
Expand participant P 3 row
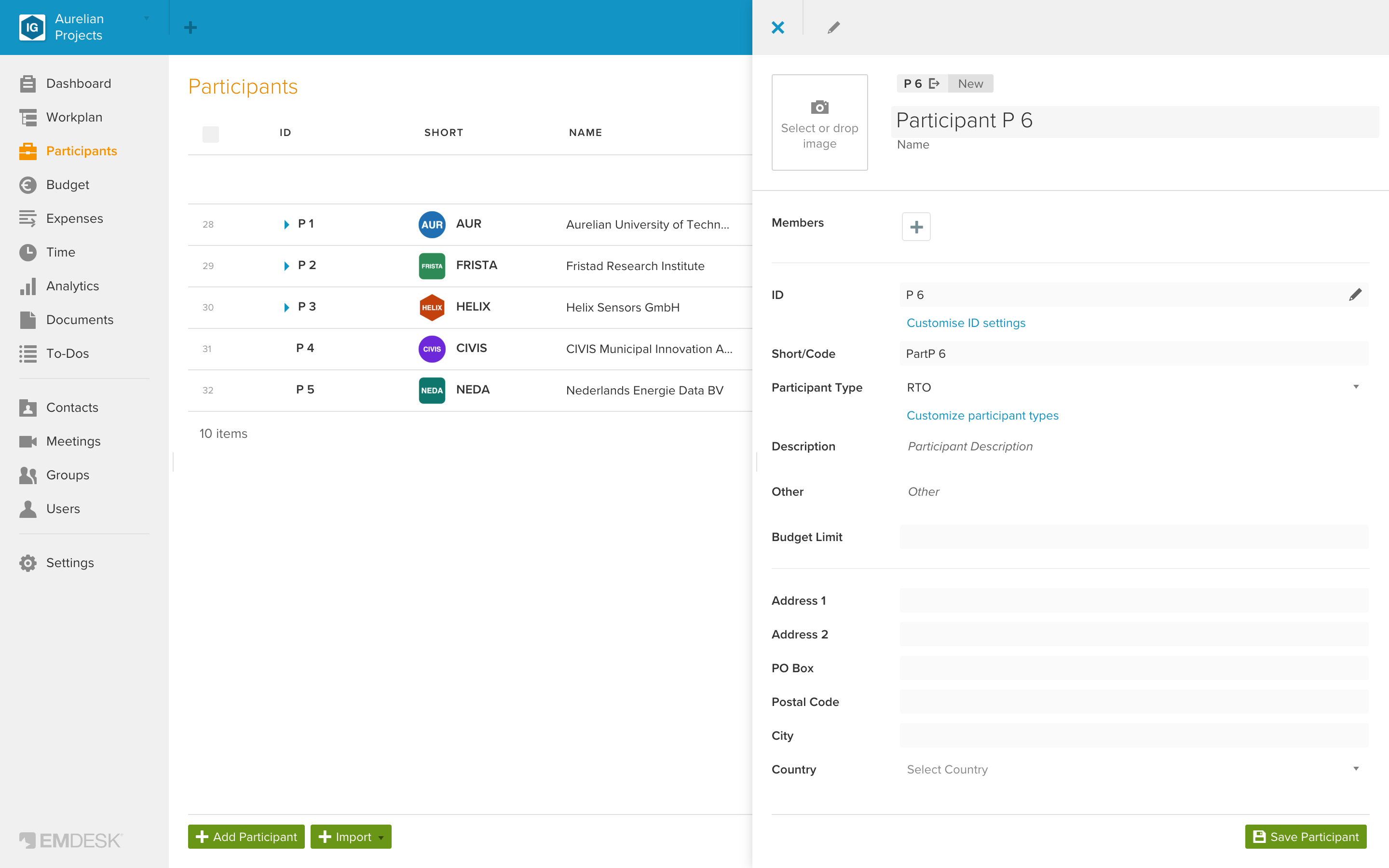(x=286, y=307)
